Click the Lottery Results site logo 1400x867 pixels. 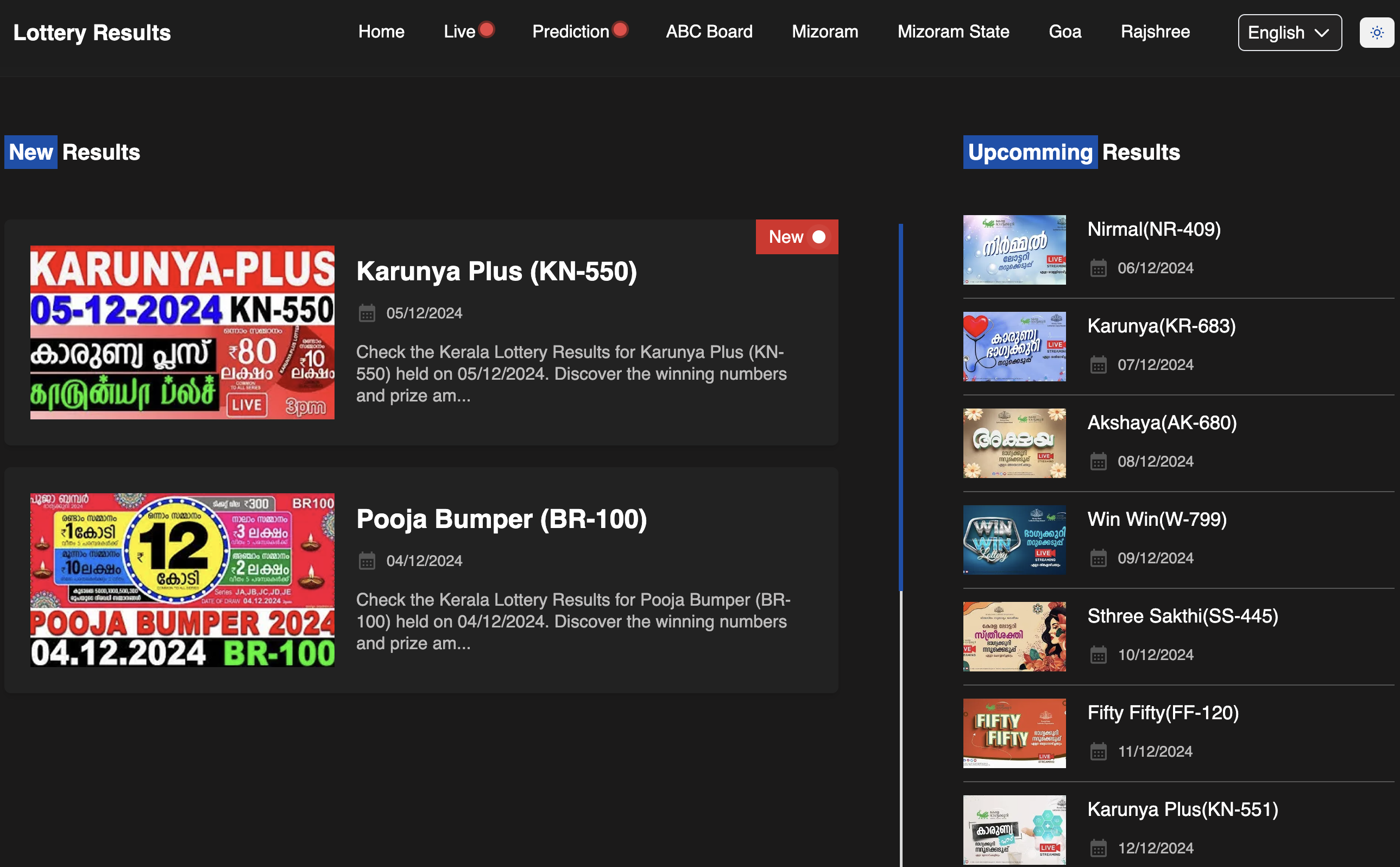(92, 33)
